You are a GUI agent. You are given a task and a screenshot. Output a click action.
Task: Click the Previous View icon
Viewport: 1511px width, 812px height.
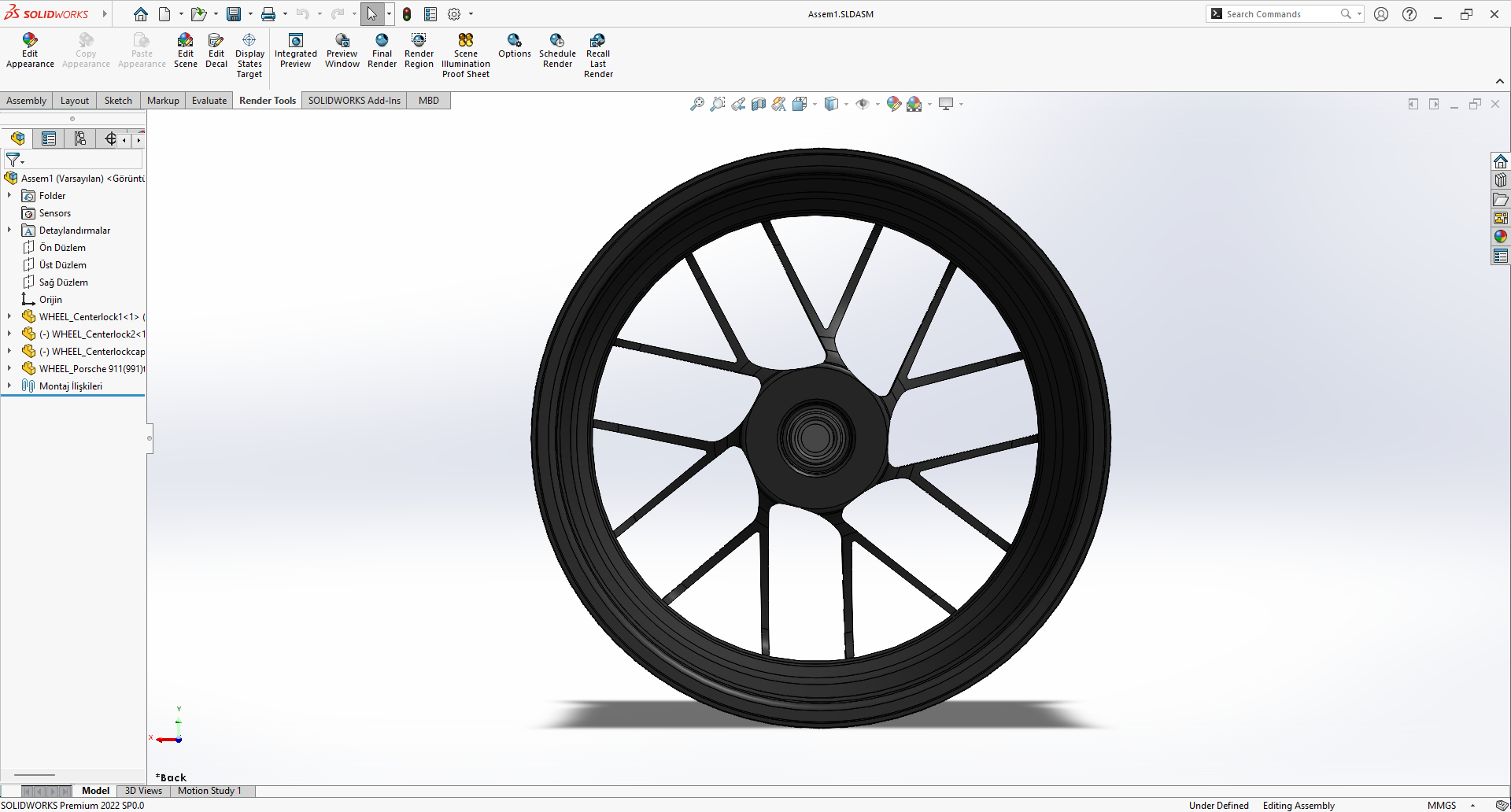tap(738, 104)
